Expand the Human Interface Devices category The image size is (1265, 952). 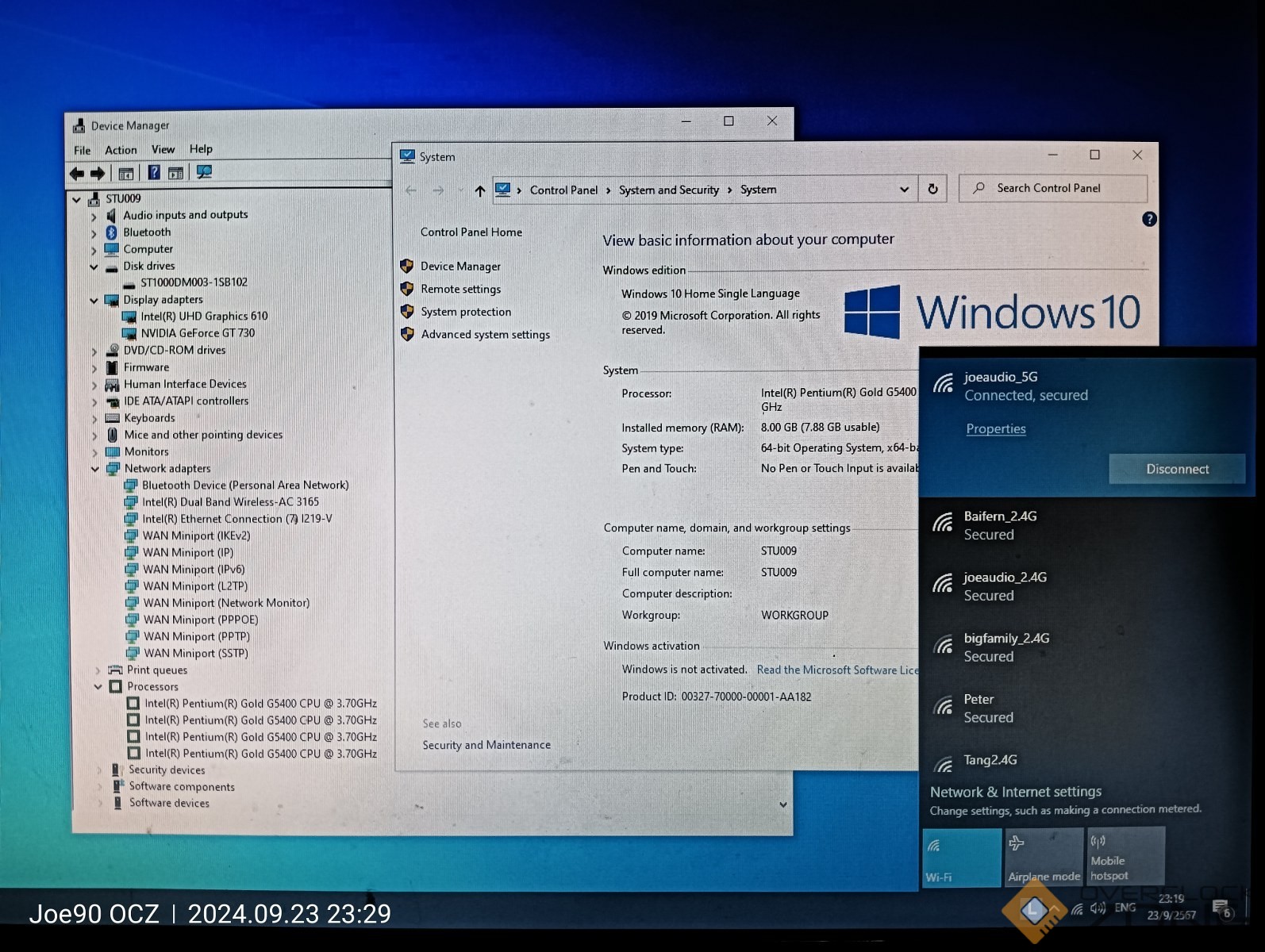click(x=94, y=385)
